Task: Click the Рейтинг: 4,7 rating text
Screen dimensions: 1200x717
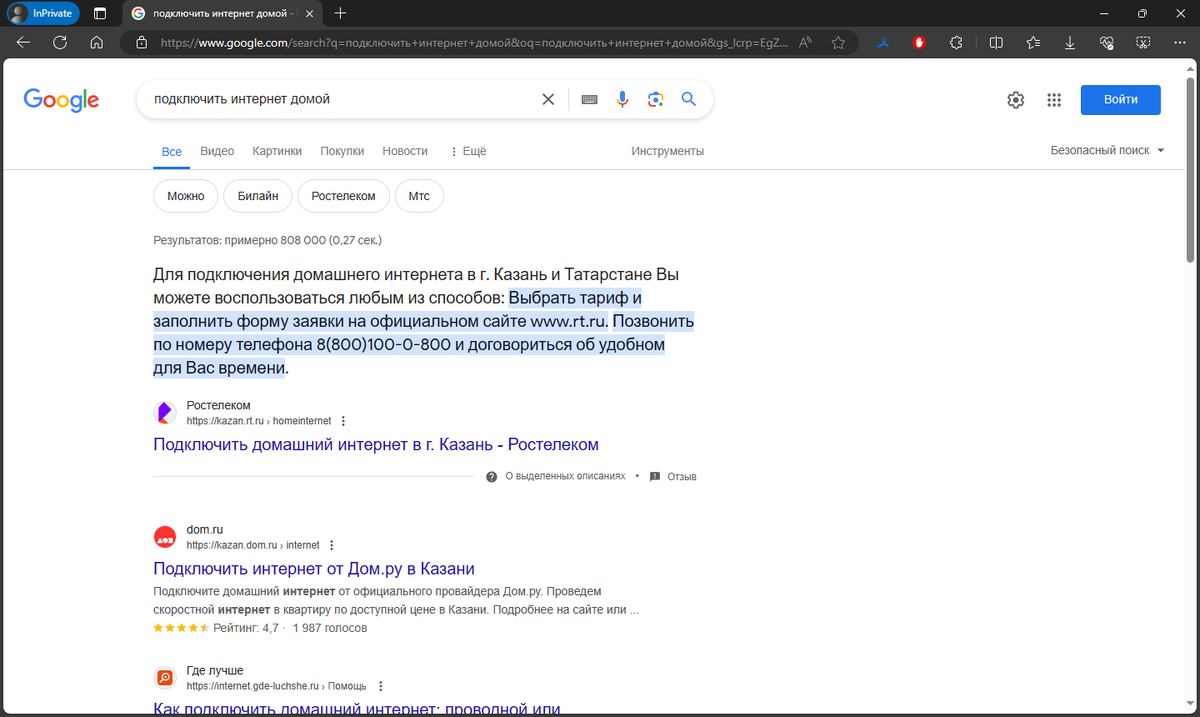Action: [x=245, y=628]
